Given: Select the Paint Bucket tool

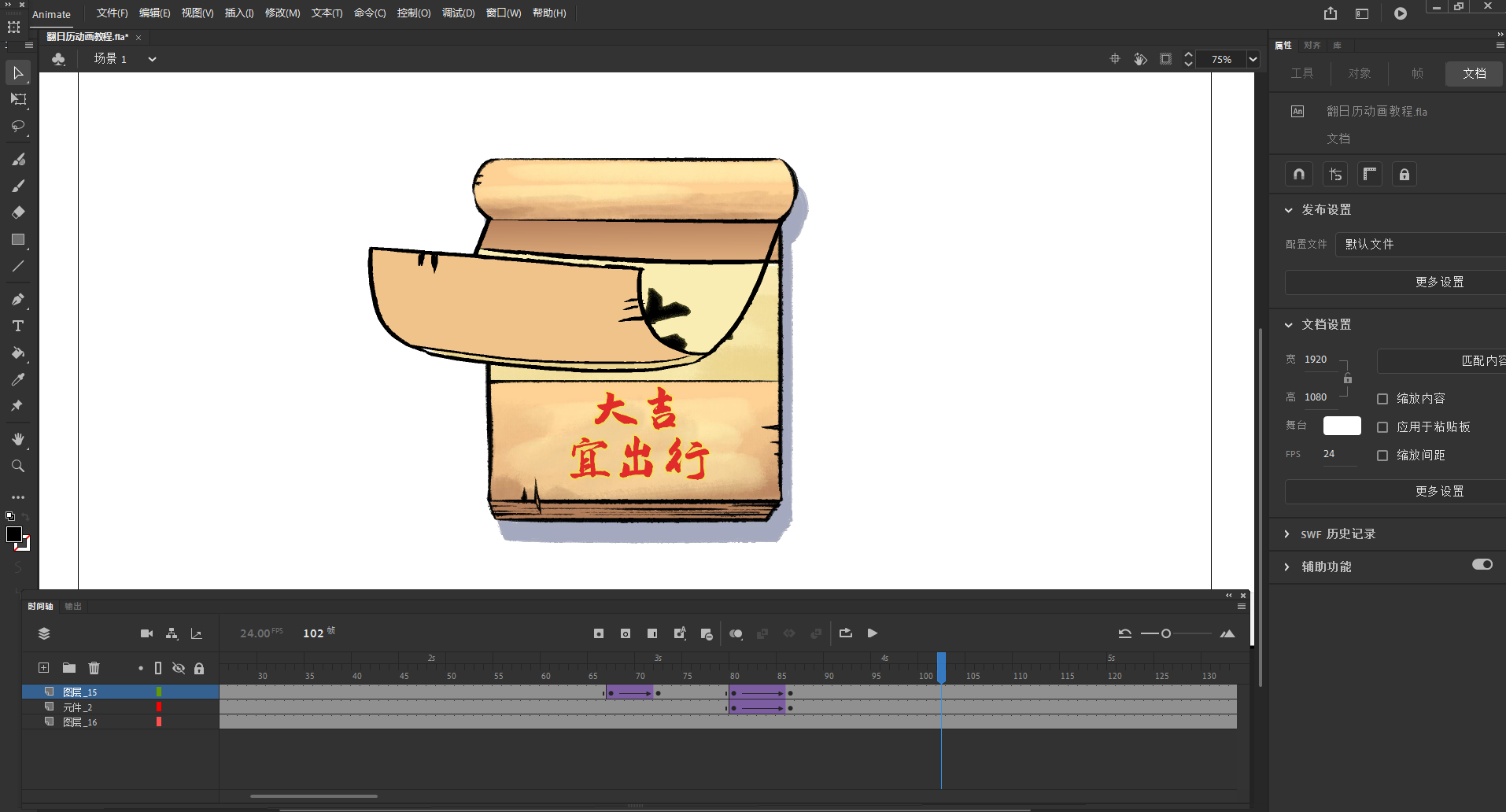Looking at the screenshot, I should coord(18,353).
